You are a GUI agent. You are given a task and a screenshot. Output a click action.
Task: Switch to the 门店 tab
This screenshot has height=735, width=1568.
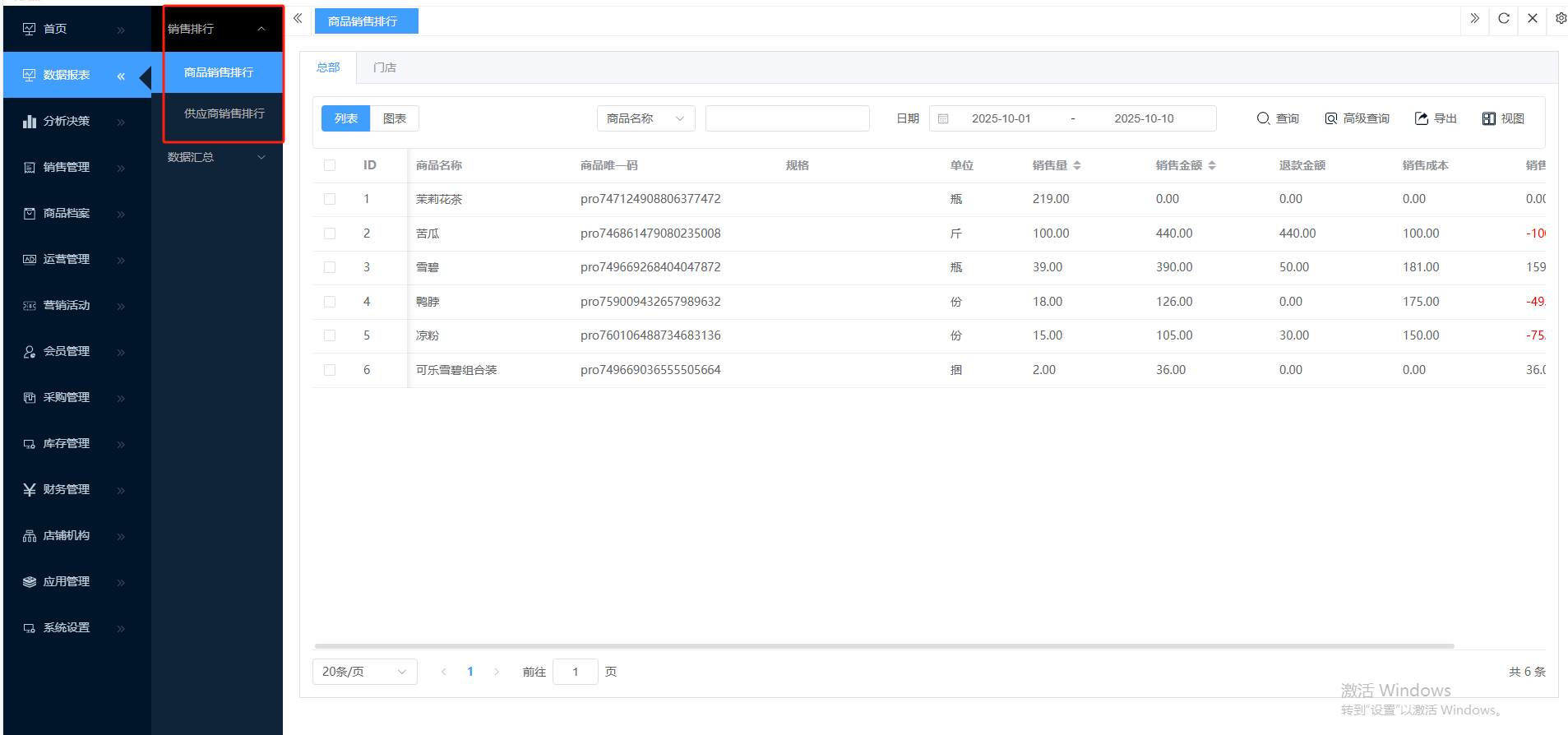coord(384,67)
